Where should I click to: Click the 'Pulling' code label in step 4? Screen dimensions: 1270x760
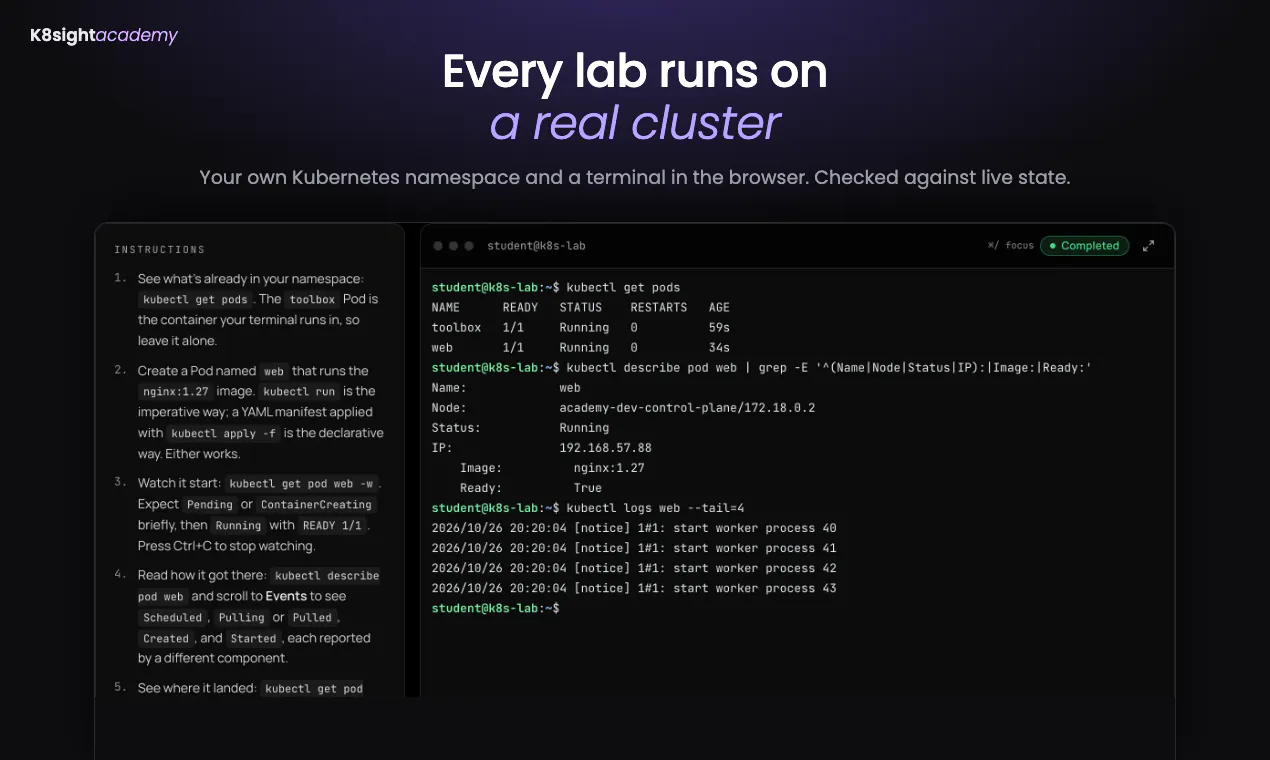(241, 618)
